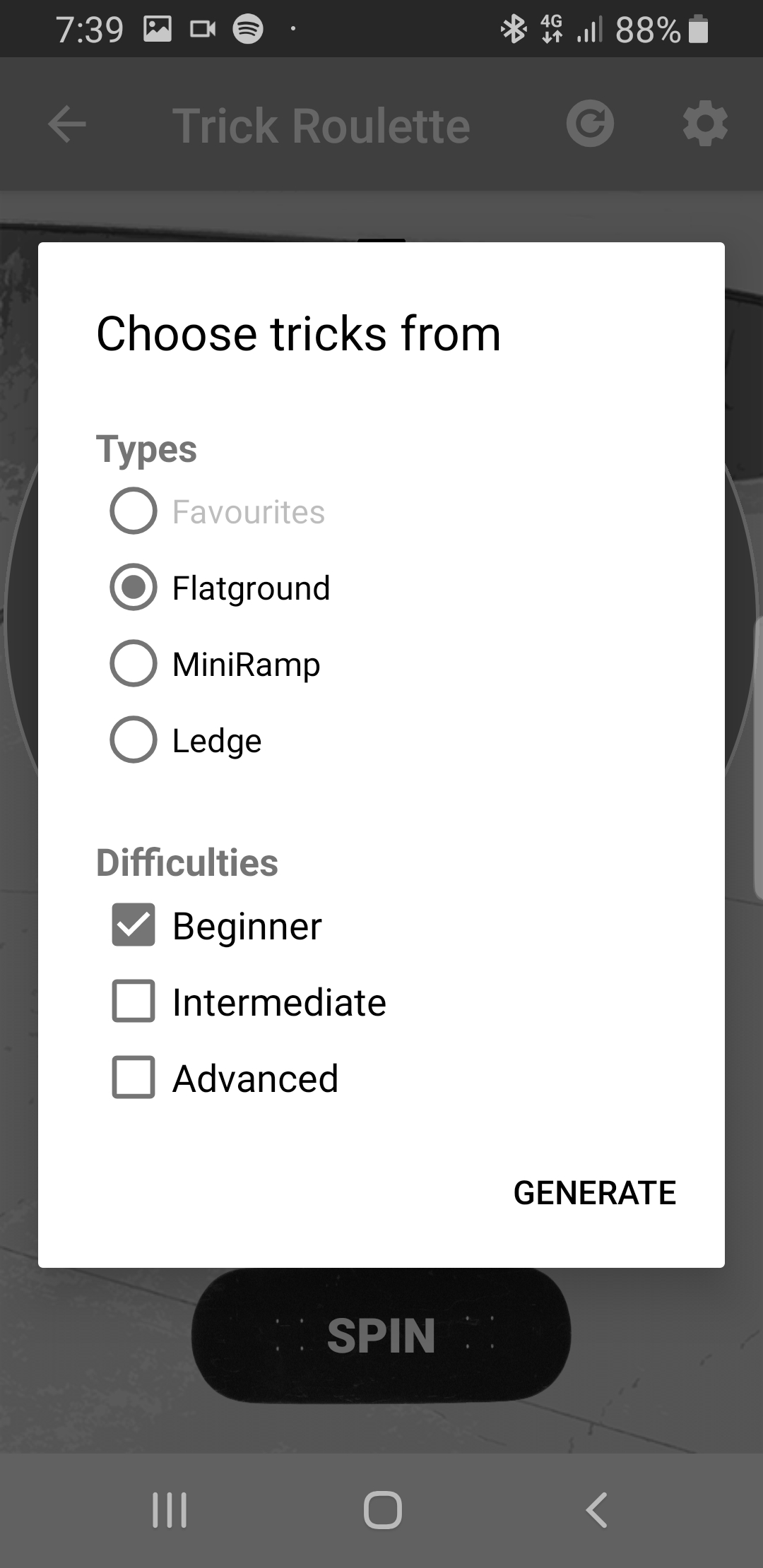
Task: Tap the Bluetooth icon in status bar
Action: click(x=514, y=29)
